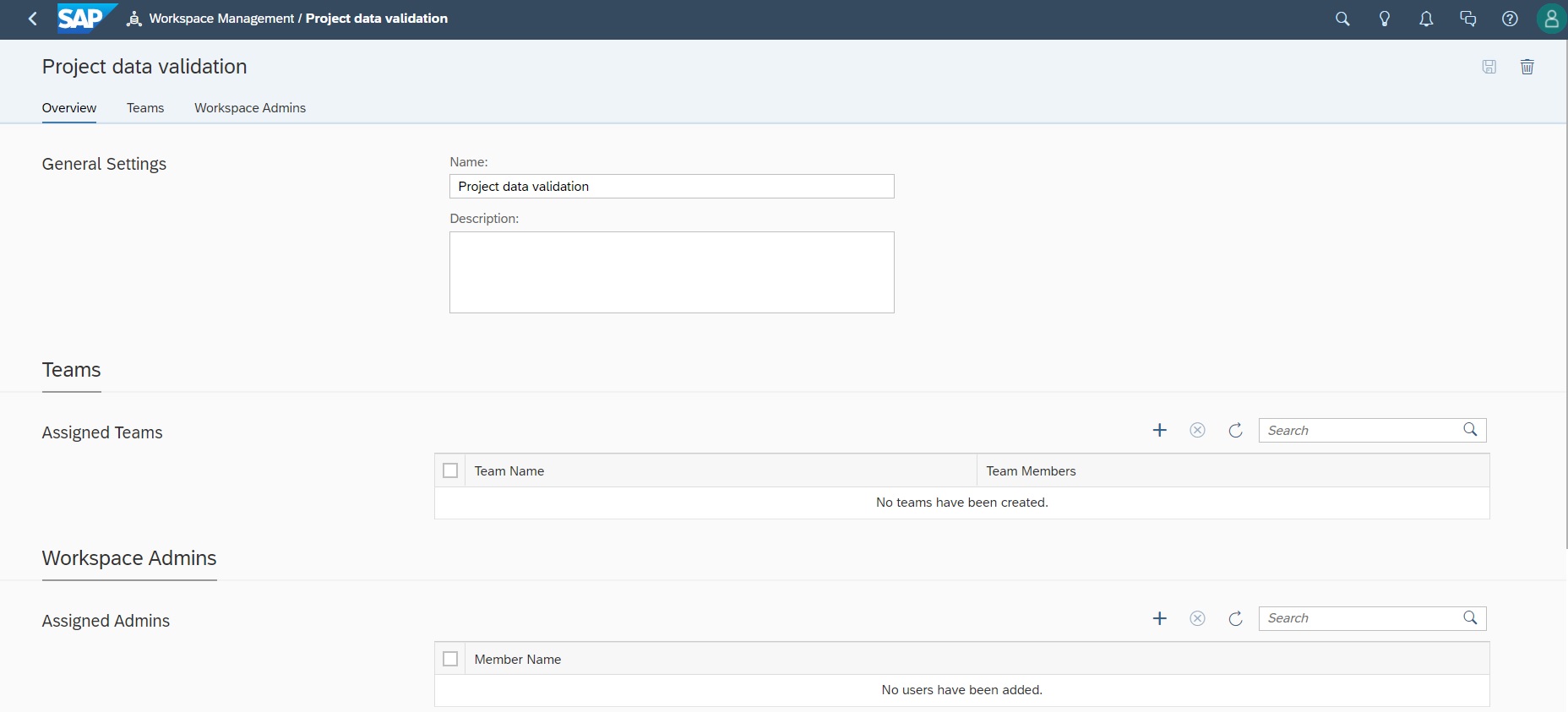Add a team with Assigned Teams plus
This screenshot has height=712, width=1568.
[x=1160, y=431]
